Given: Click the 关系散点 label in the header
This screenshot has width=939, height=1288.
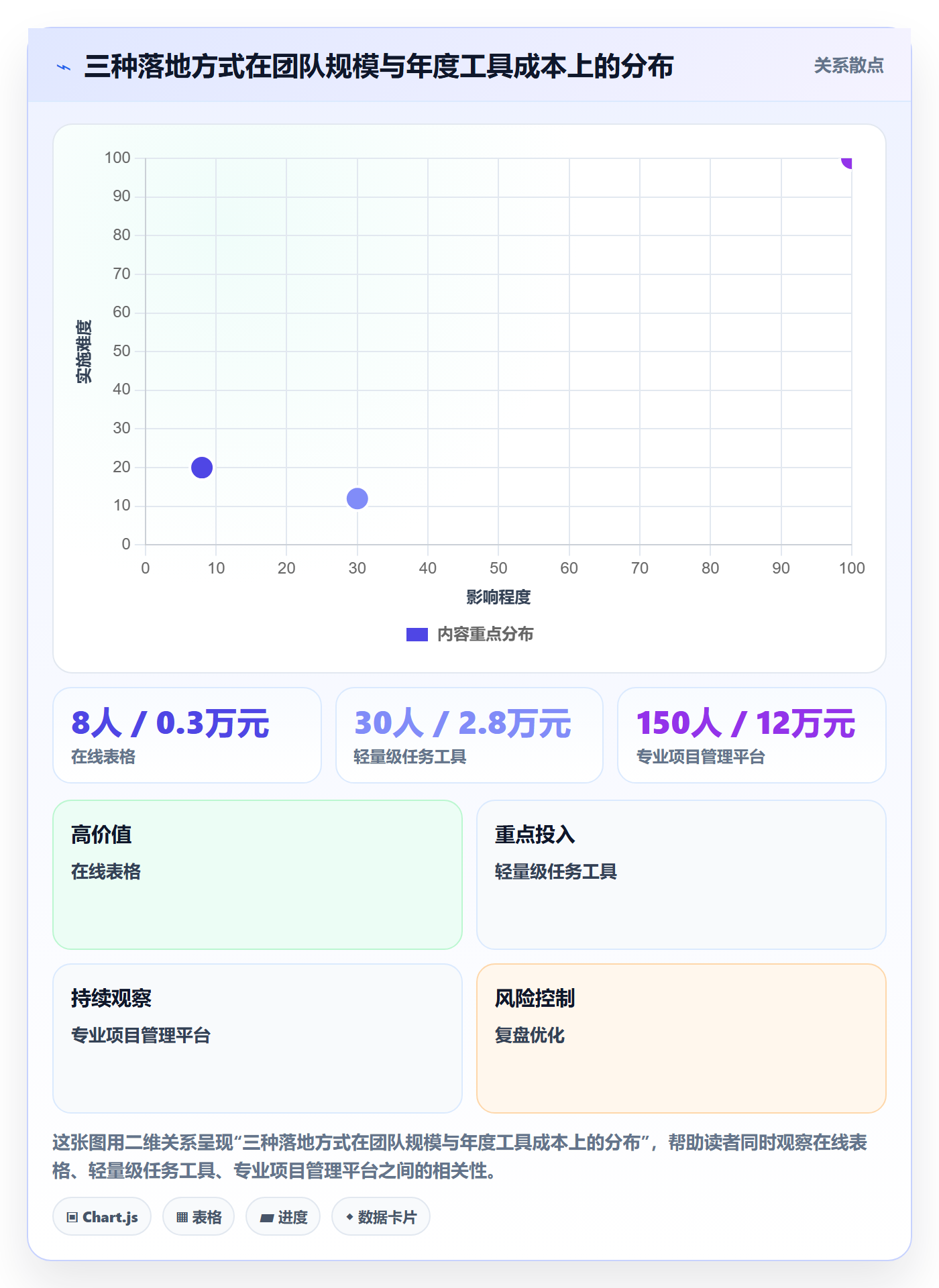Looking at the screenshot, I should (x=848, y=66).
